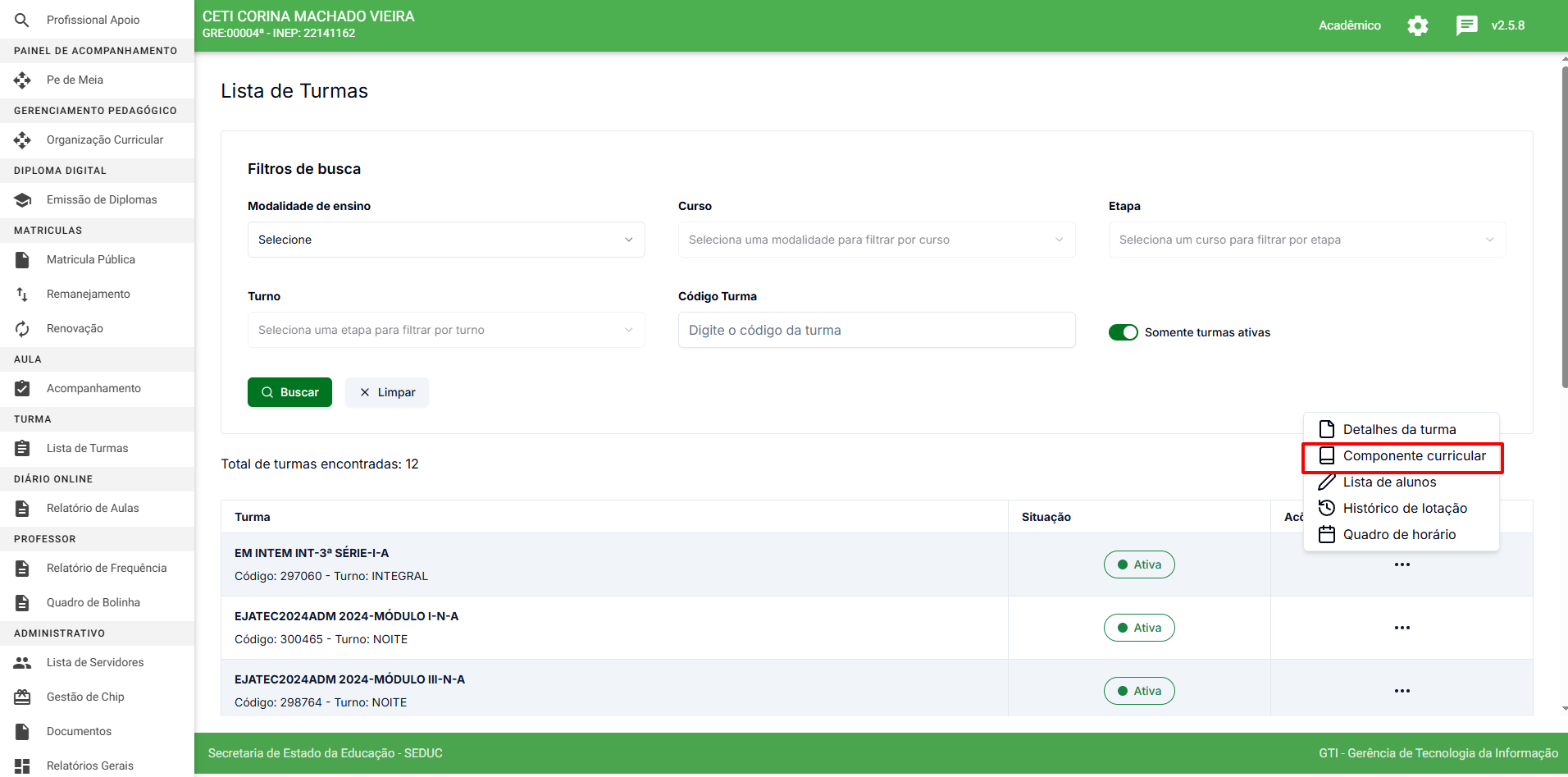Click the green Buscar button
The image size is (1568, 777).
coord(289,392)
